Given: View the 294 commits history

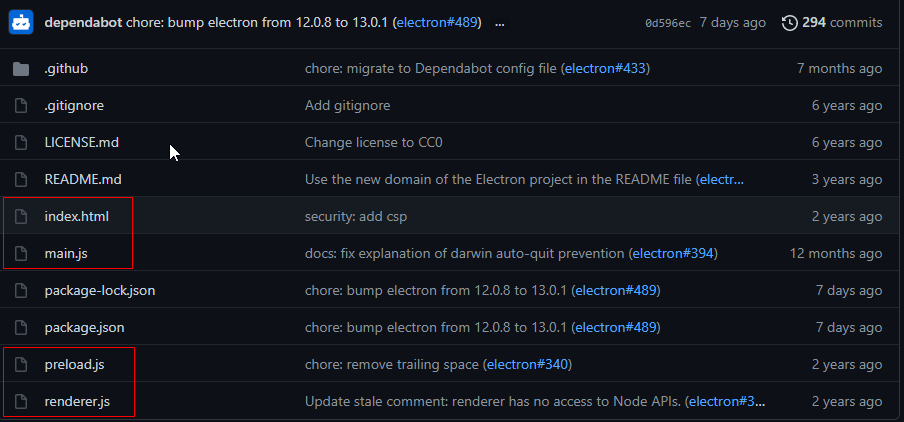Looking at the screenshot, I should point(842,22).
